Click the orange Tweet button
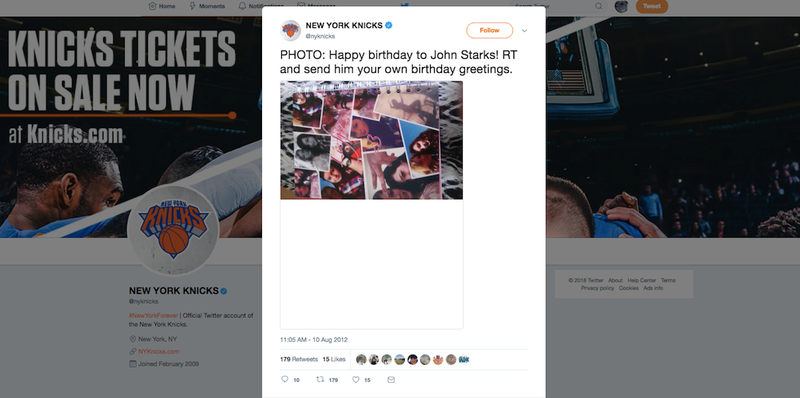 [x=652, y=6]
